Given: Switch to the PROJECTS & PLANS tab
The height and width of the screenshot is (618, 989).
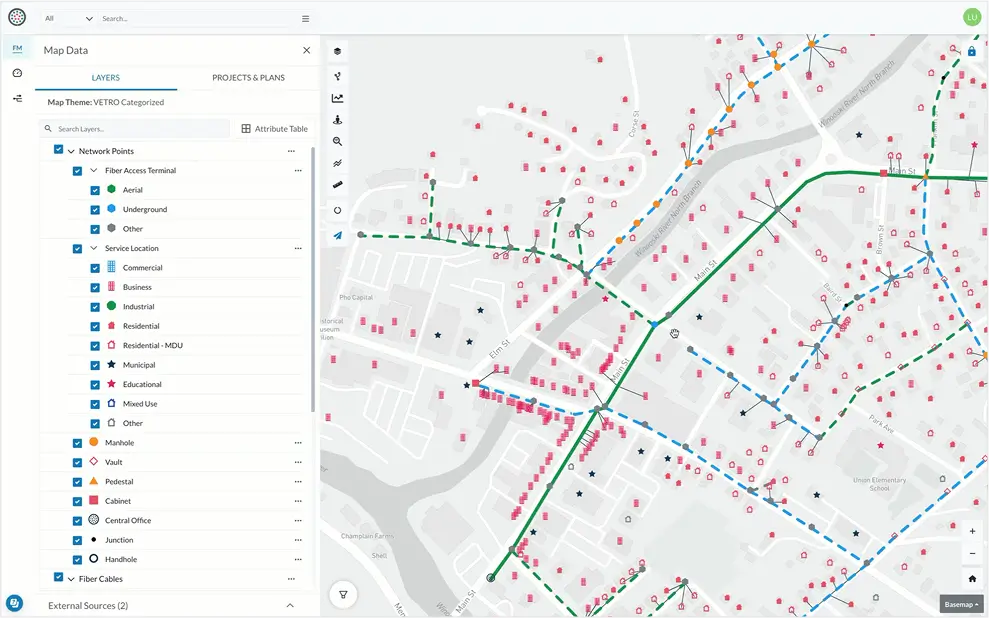Looking at the screenshot, I should coord(249,78).
